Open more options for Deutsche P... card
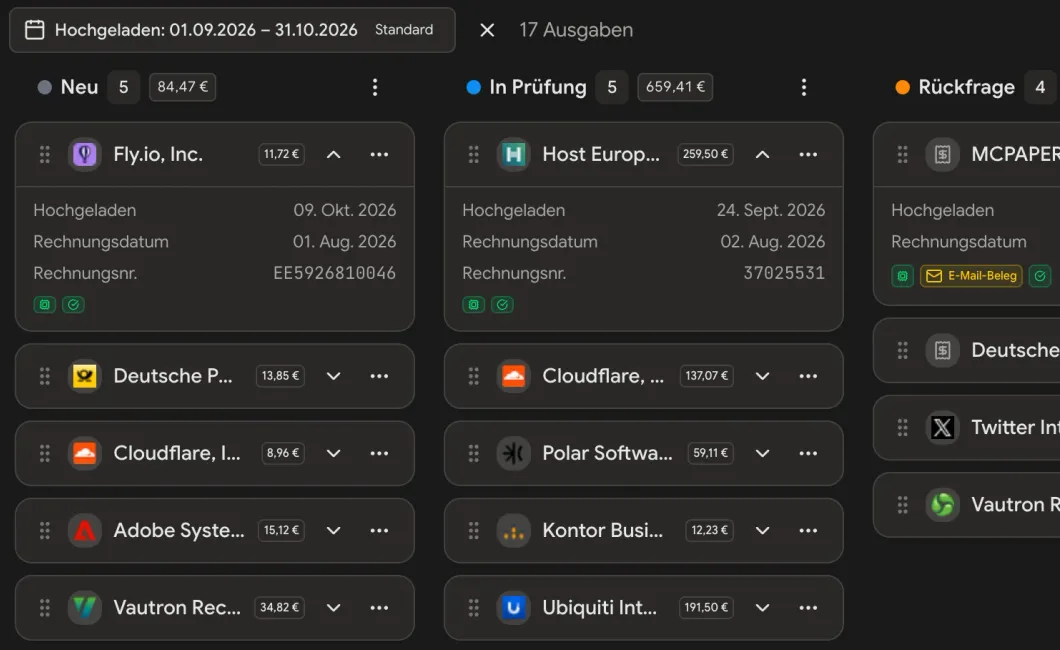1060x650 pixels. (x=379, y=376)
